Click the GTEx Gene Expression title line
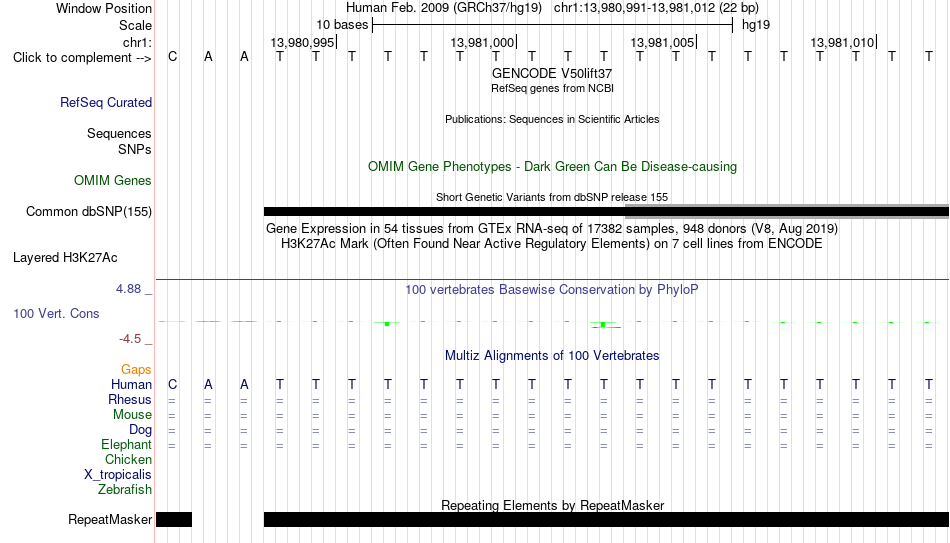 (x=552, y=228)
